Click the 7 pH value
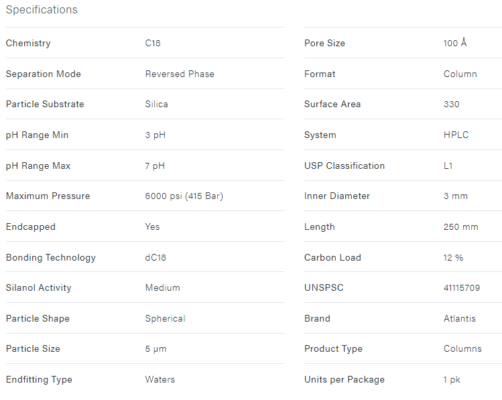The image size is (502, 400). click(155, 166)
